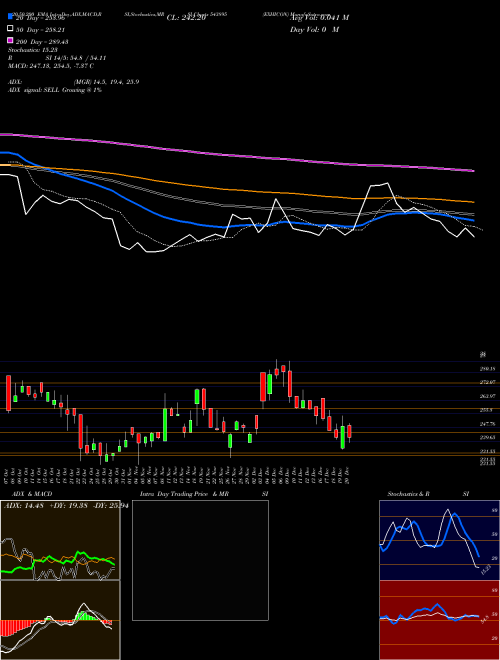
Task: Click the 'Intra Day Trading Price & MR' title
Action: [x=184, y=494]
